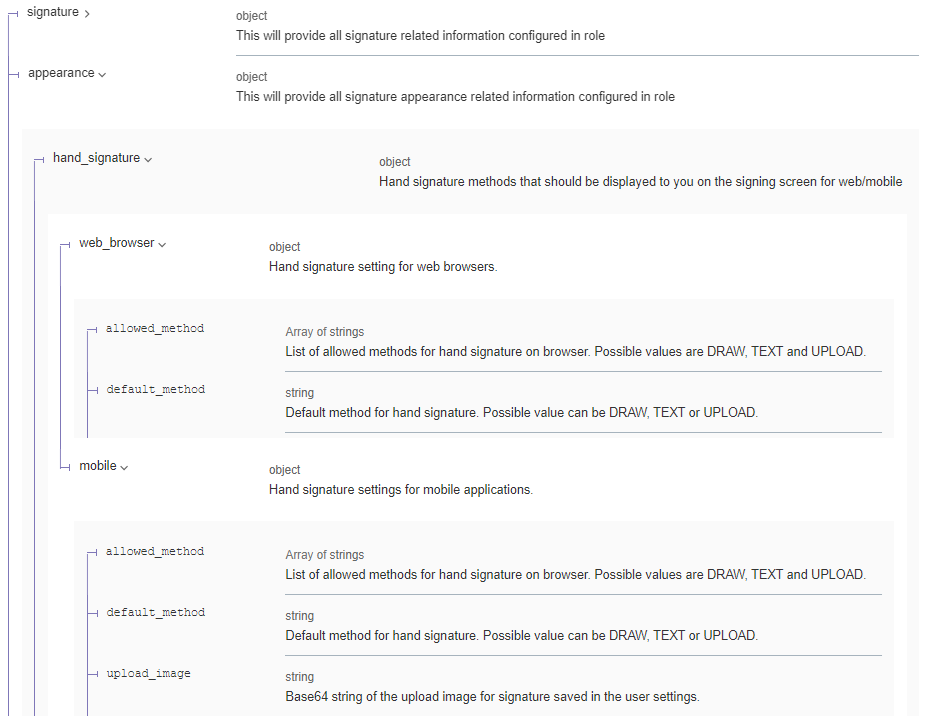Select allowed_method under mobile
The height and width of the screenshot is (725, 928).
pos(155,551)
